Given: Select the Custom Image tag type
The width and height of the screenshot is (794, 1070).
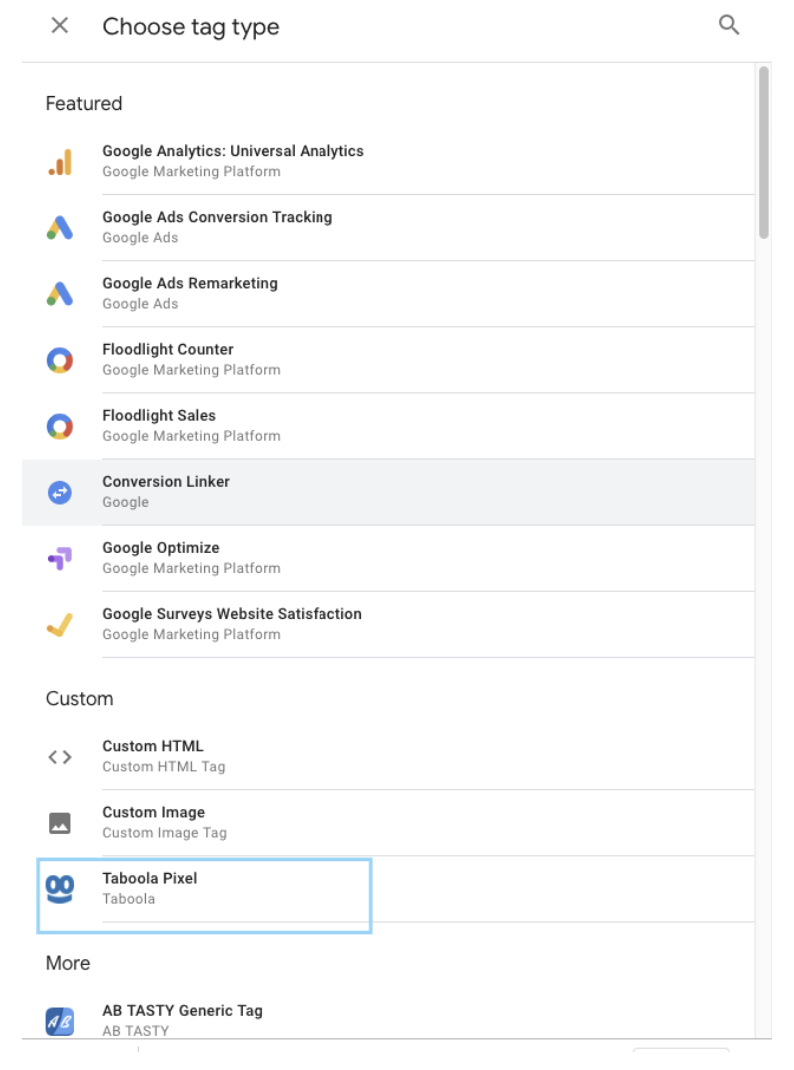Looking at the screenshot, I should click(x=389, y=823).
